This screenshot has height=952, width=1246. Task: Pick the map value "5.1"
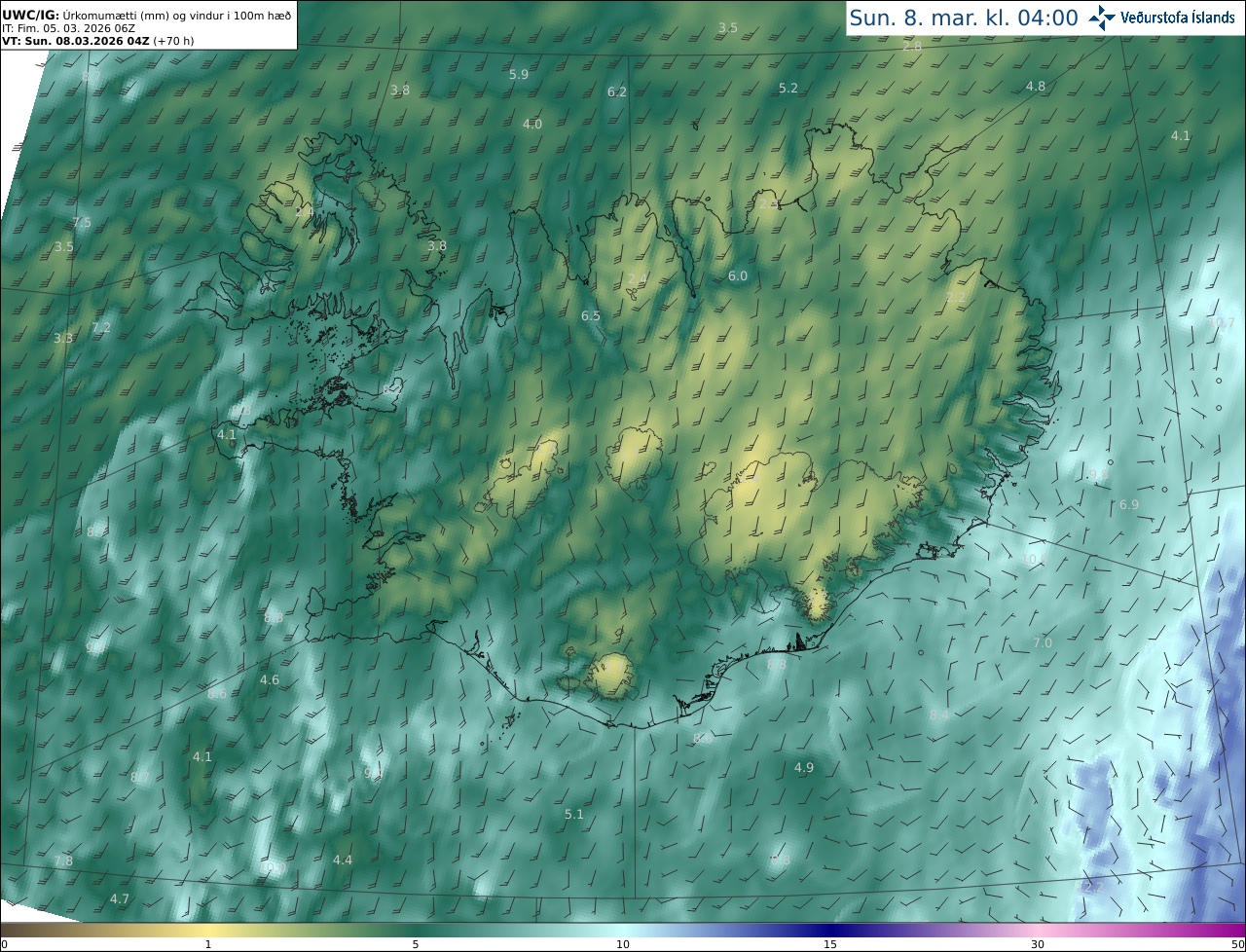click(x=574, y=815)
